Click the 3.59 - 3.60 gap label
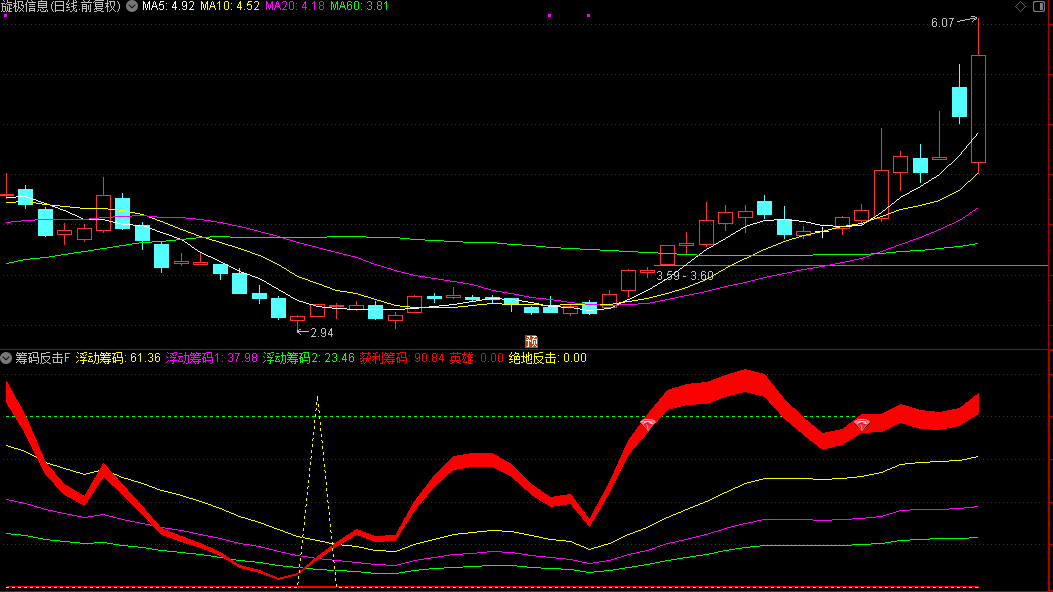Screen dimensions: 1053x592 [685, 276]
